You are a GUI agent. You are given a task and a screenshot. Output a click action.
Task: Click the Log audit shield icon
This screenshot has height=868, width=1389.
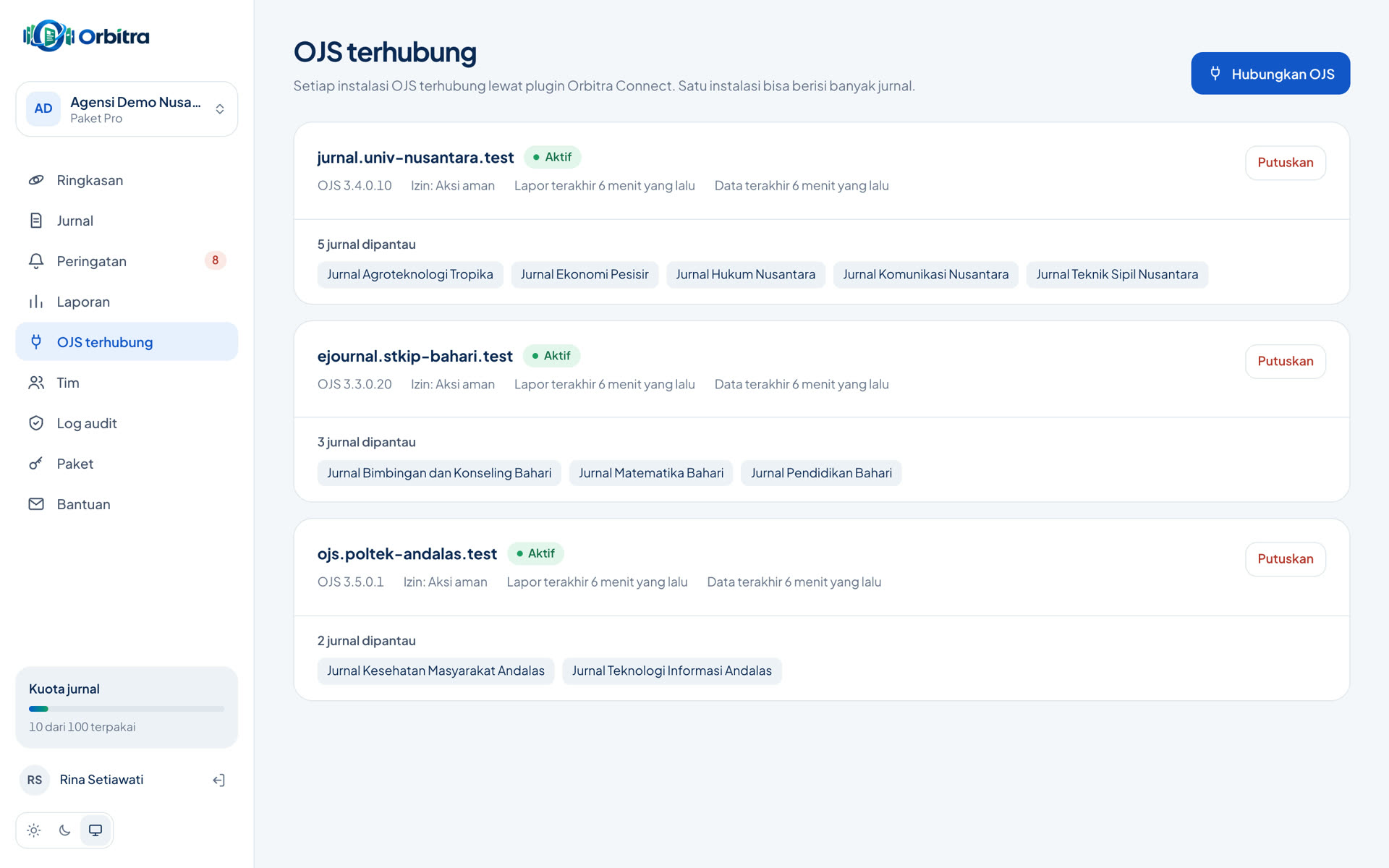[x=36, y=423]
